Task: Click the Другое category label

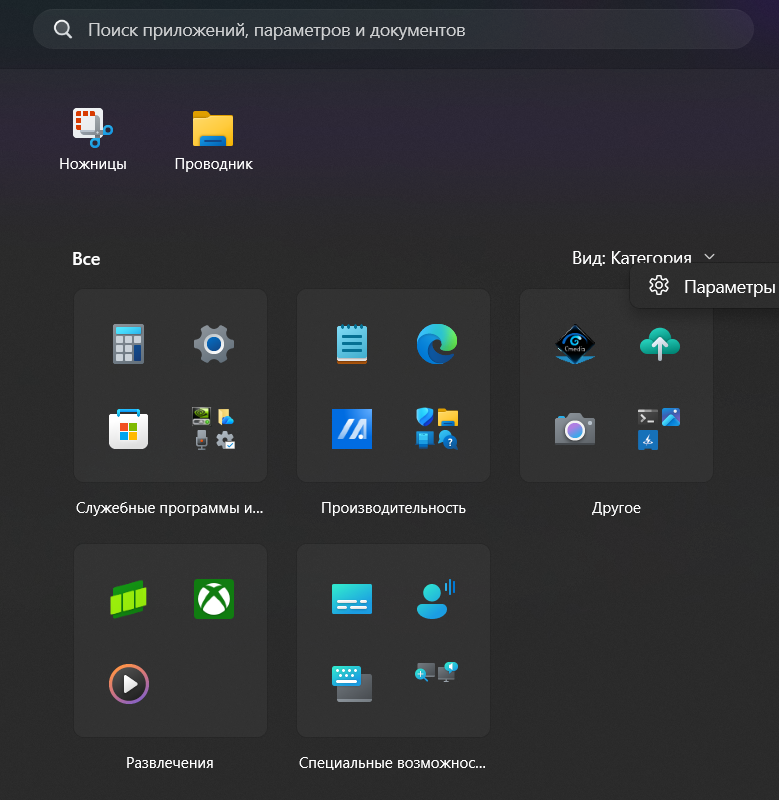Action: point(616,508)
